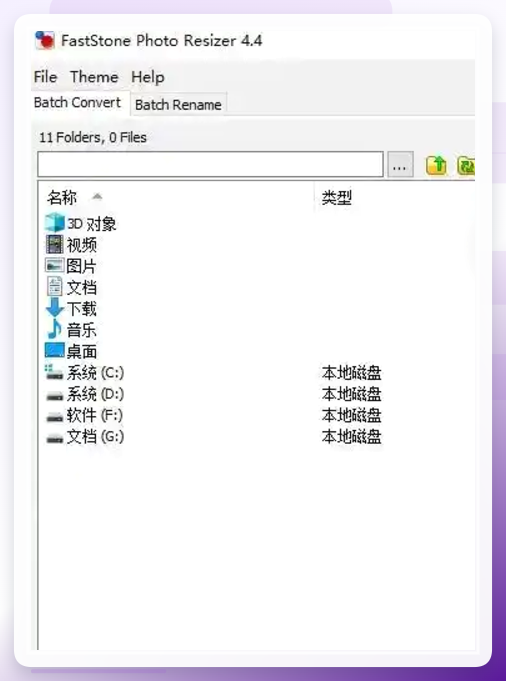Select the 文档 document icon
506x681 pixels.
pyautogui.click(x=55, y=287)
